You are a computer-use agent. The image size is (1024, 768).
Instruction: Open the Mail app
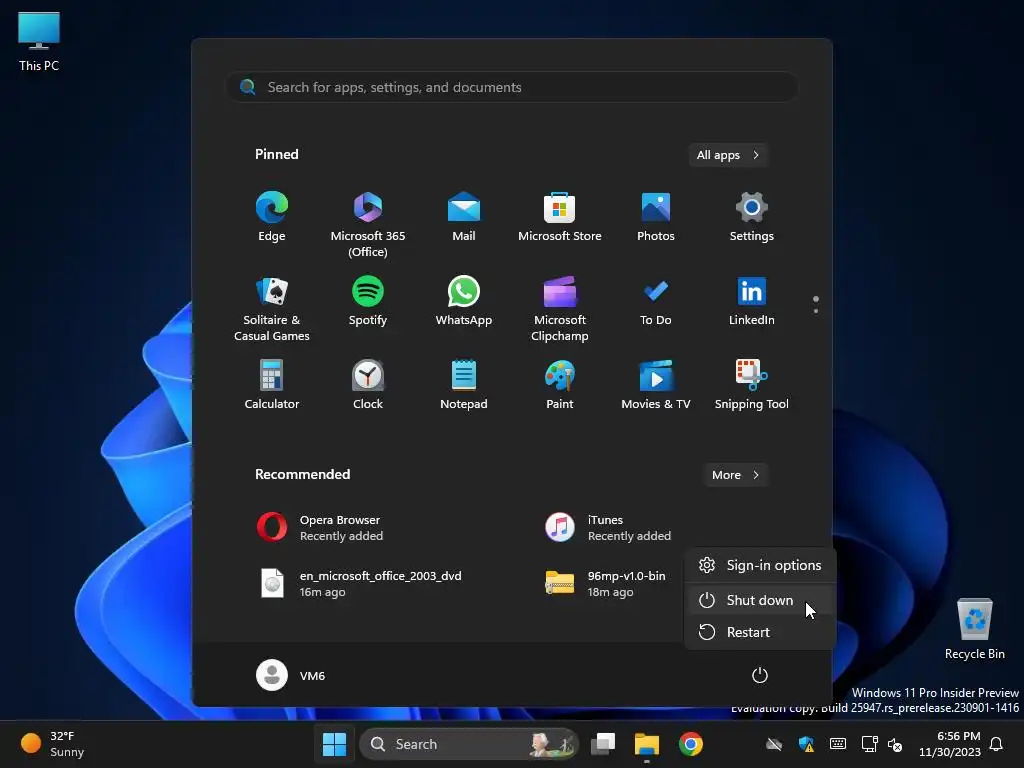click(x=464, y=217)
